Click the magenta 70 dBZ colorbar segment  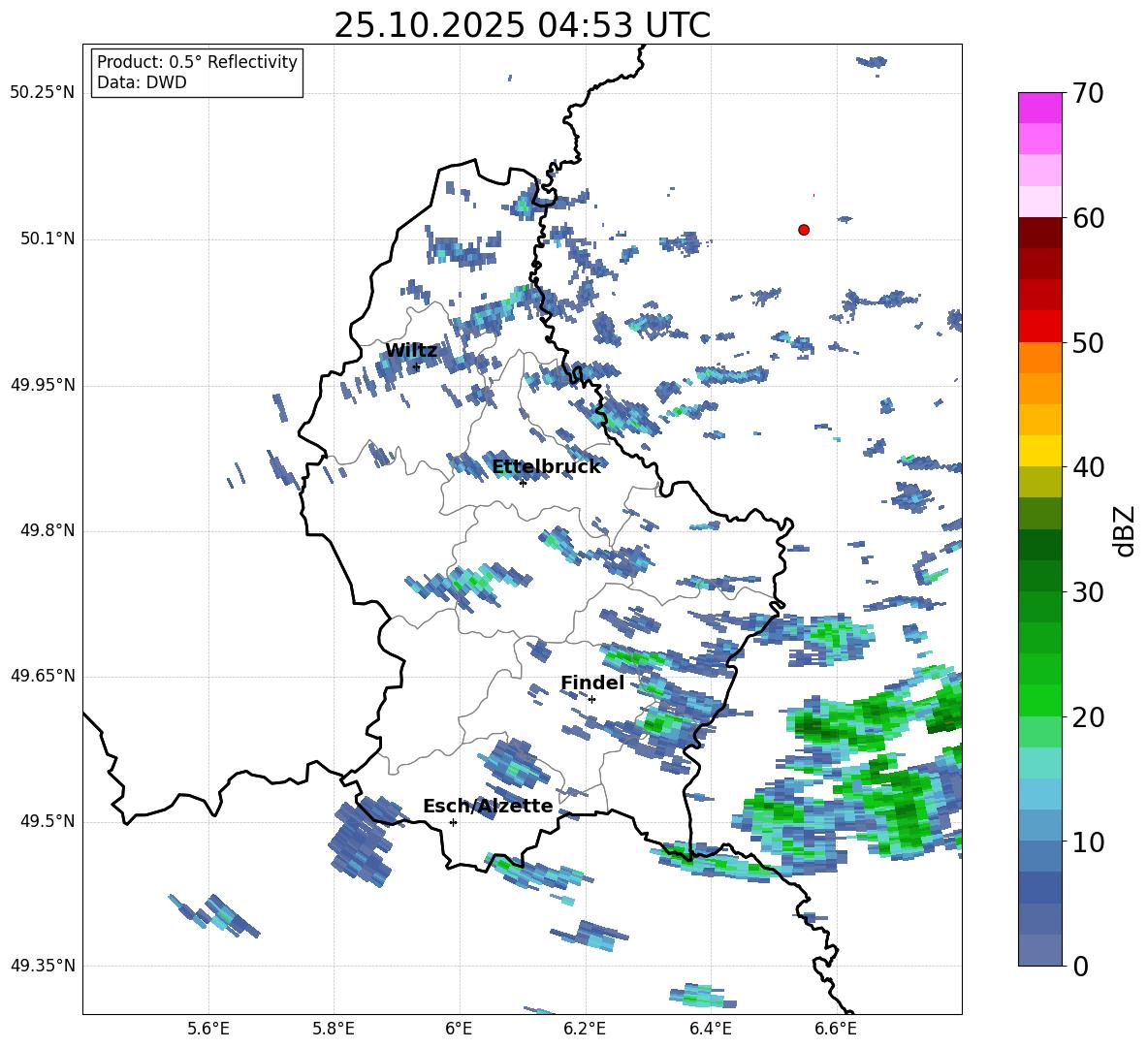point(1039,108)
